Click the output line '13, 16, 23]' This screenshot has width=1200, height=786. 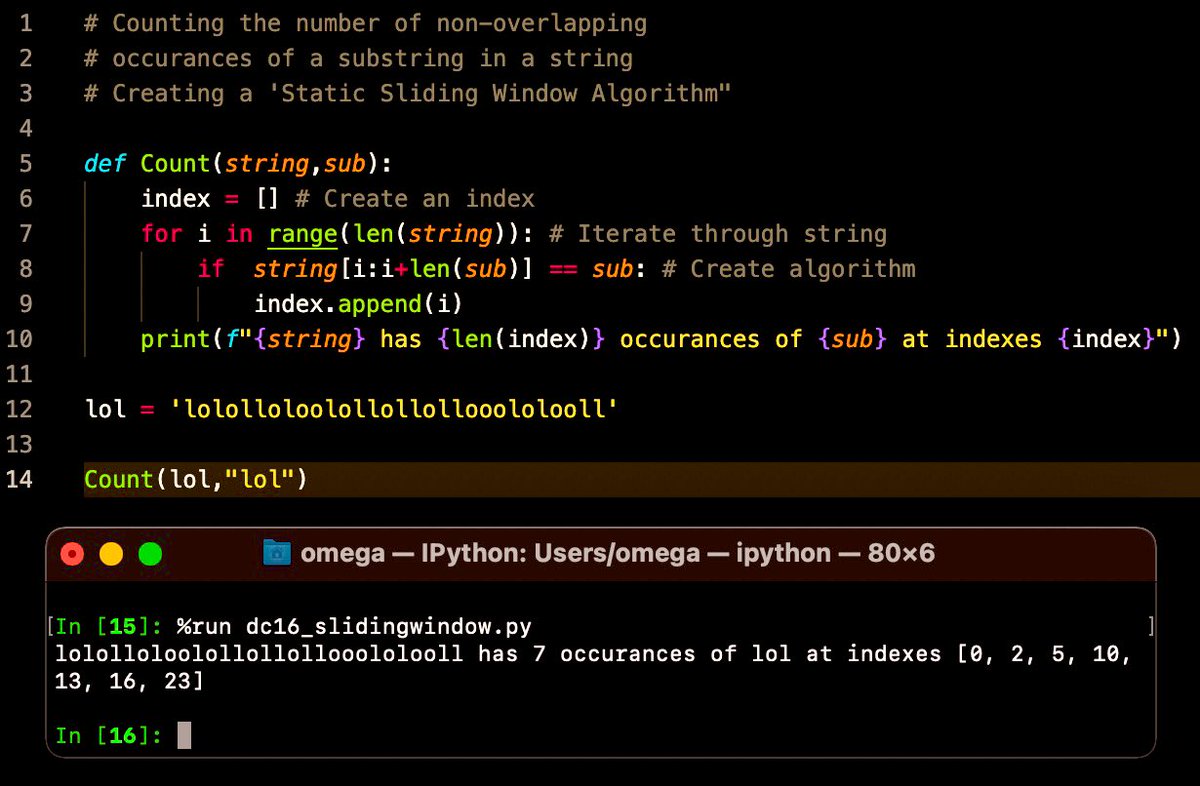pos(129,681)
